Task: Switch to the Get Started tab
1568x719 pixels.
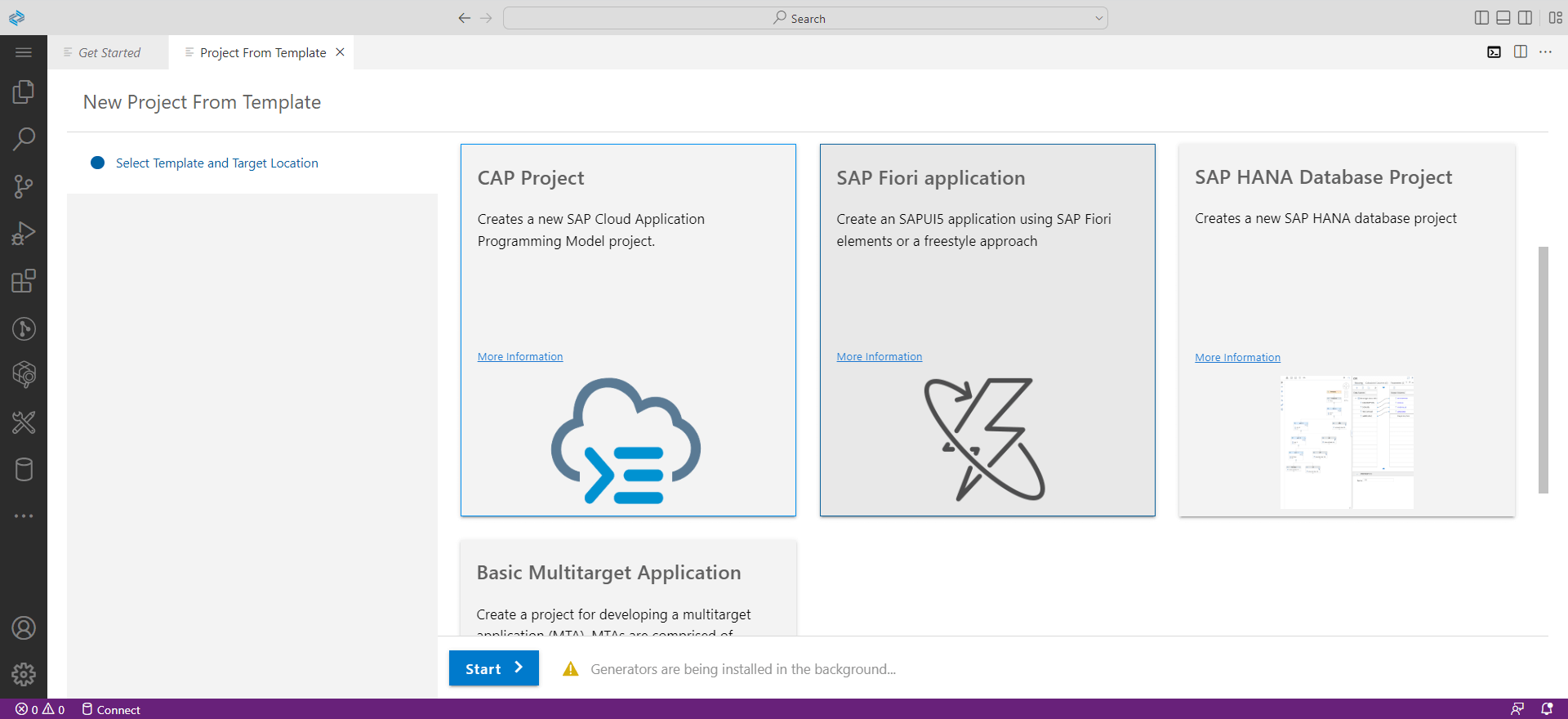Action: coord(109,52)
